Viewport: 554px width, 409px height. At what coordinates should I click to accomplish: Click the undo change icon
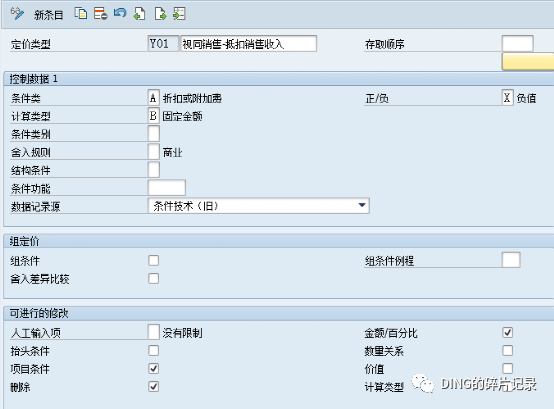[x=120, y=13]
